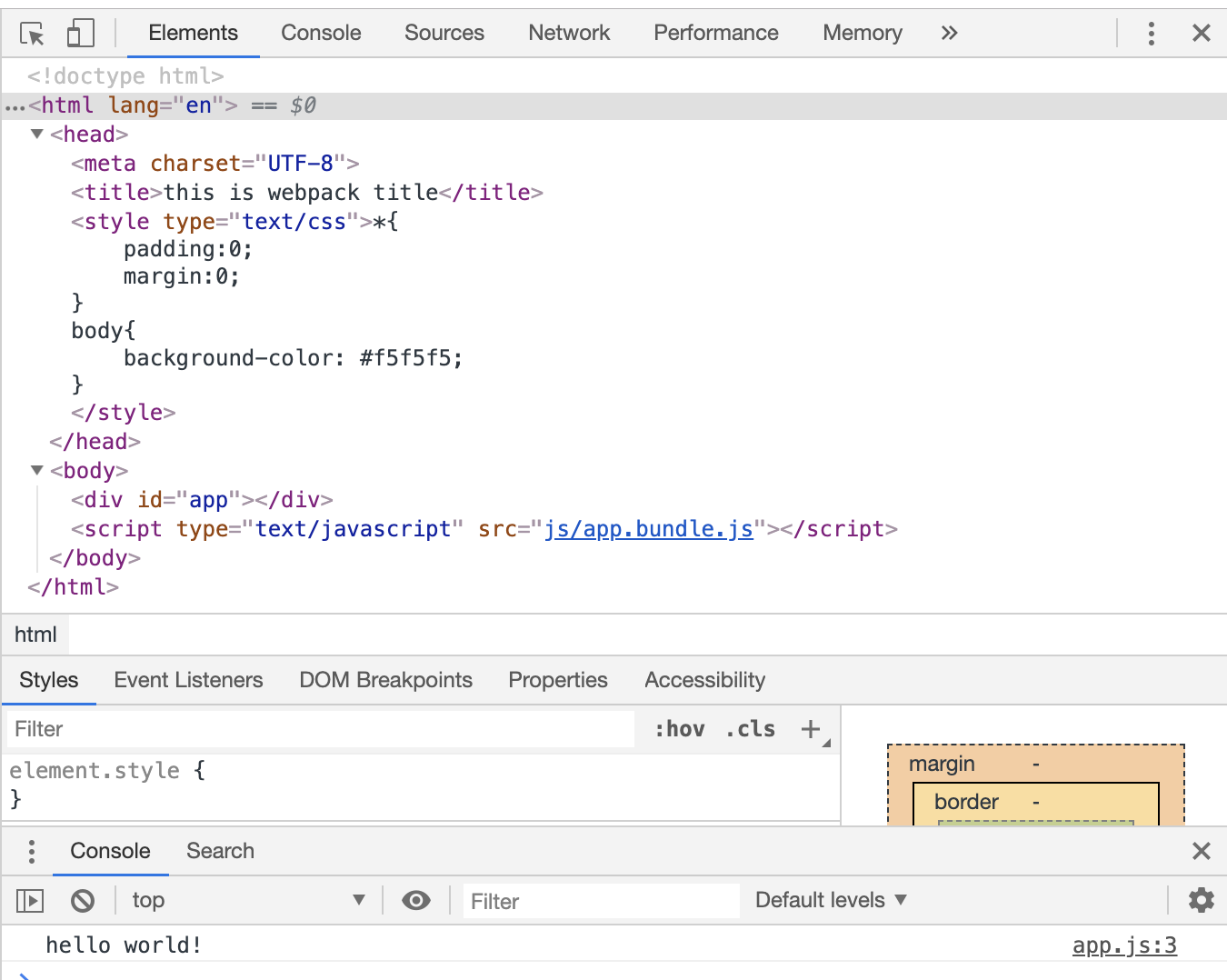Click the doctype html line
This screenshot has width=1227, height=980.
tap(125, 76)
